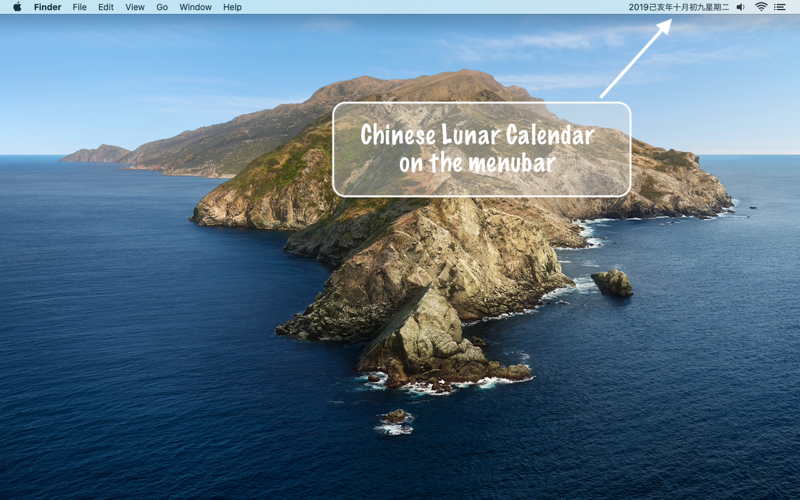Open the Wi-Fi status menu
The image size is (800, 500).
pos(761,7)
